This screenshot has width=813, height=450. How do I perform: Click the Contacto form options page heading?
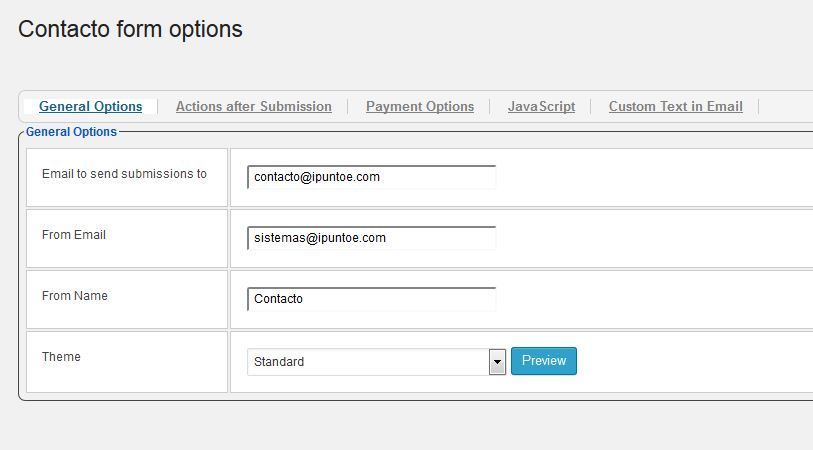tap(130, 29)
